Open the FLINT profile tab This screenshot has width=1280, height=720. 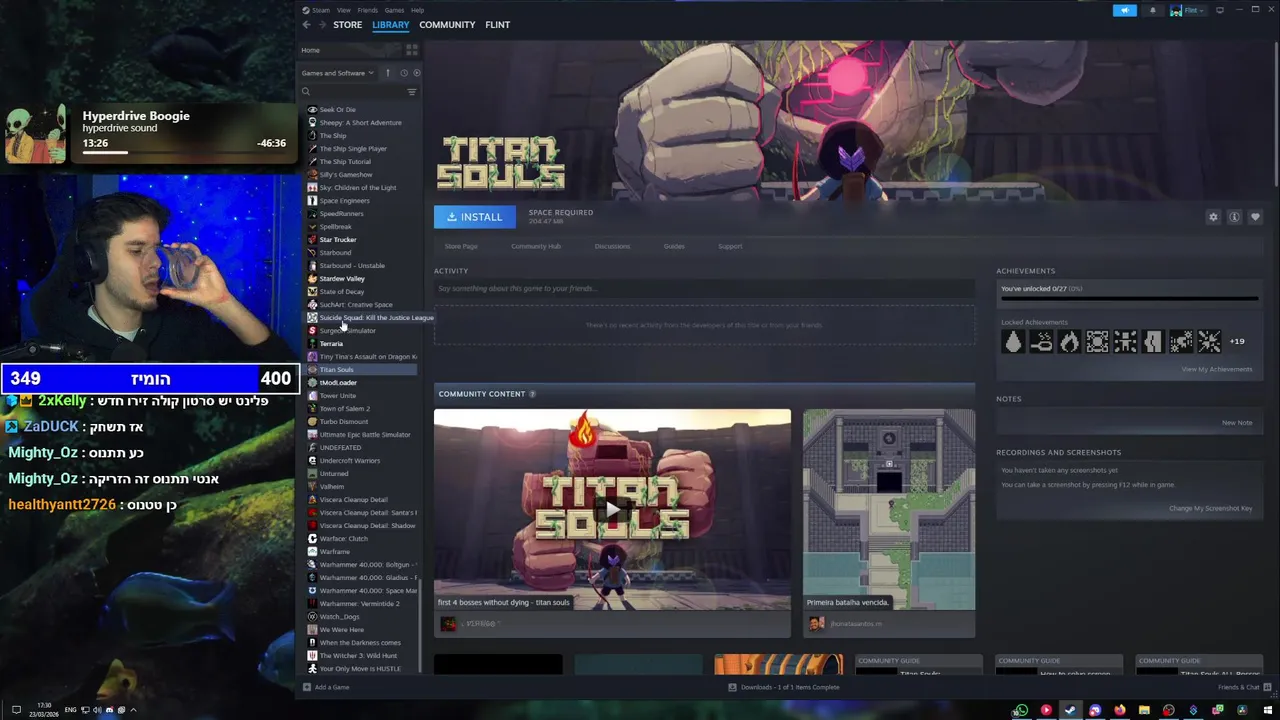tap(497, 25)
